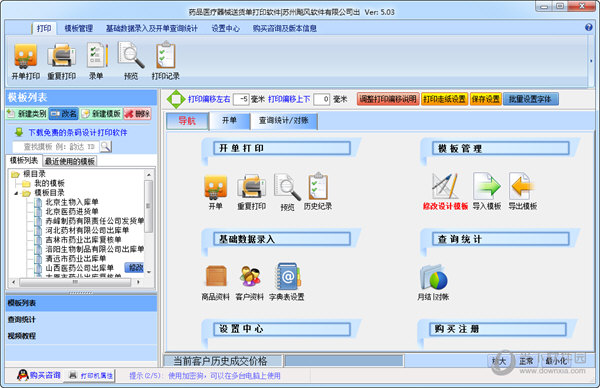
Task: Switch to the 打印 ribbon tab
Action: (44, 28)
